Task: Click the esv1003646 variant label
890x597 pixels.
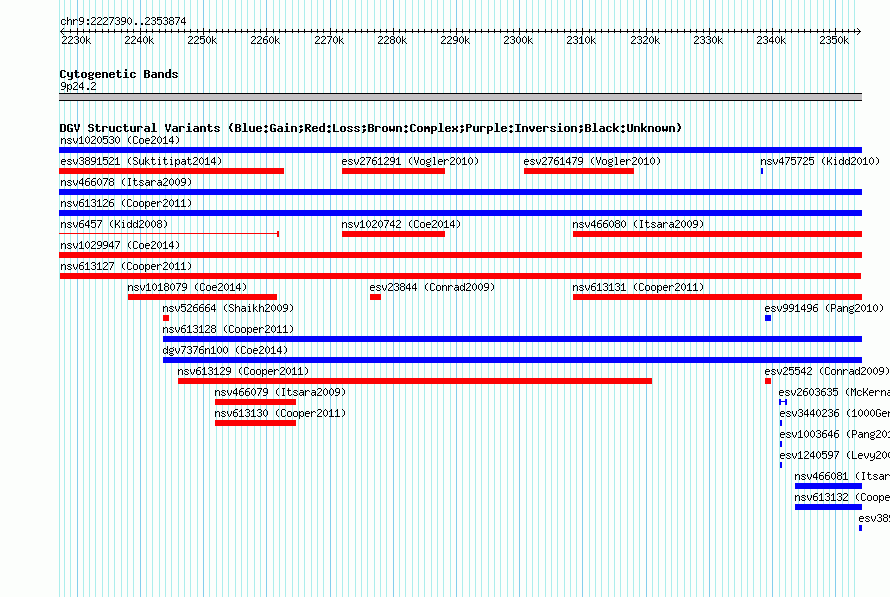Action: coord(834,434)
